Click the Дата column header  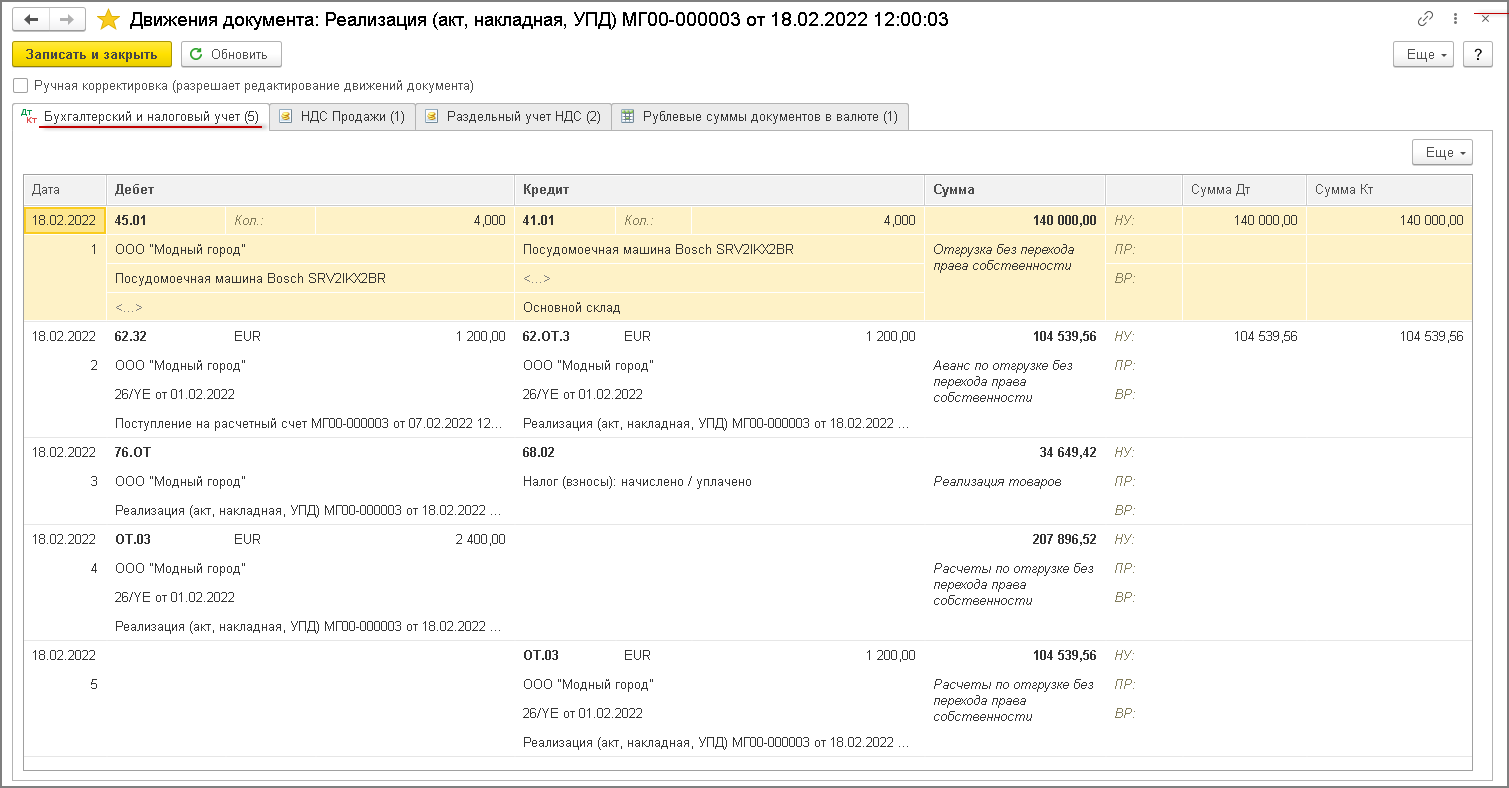65,190
